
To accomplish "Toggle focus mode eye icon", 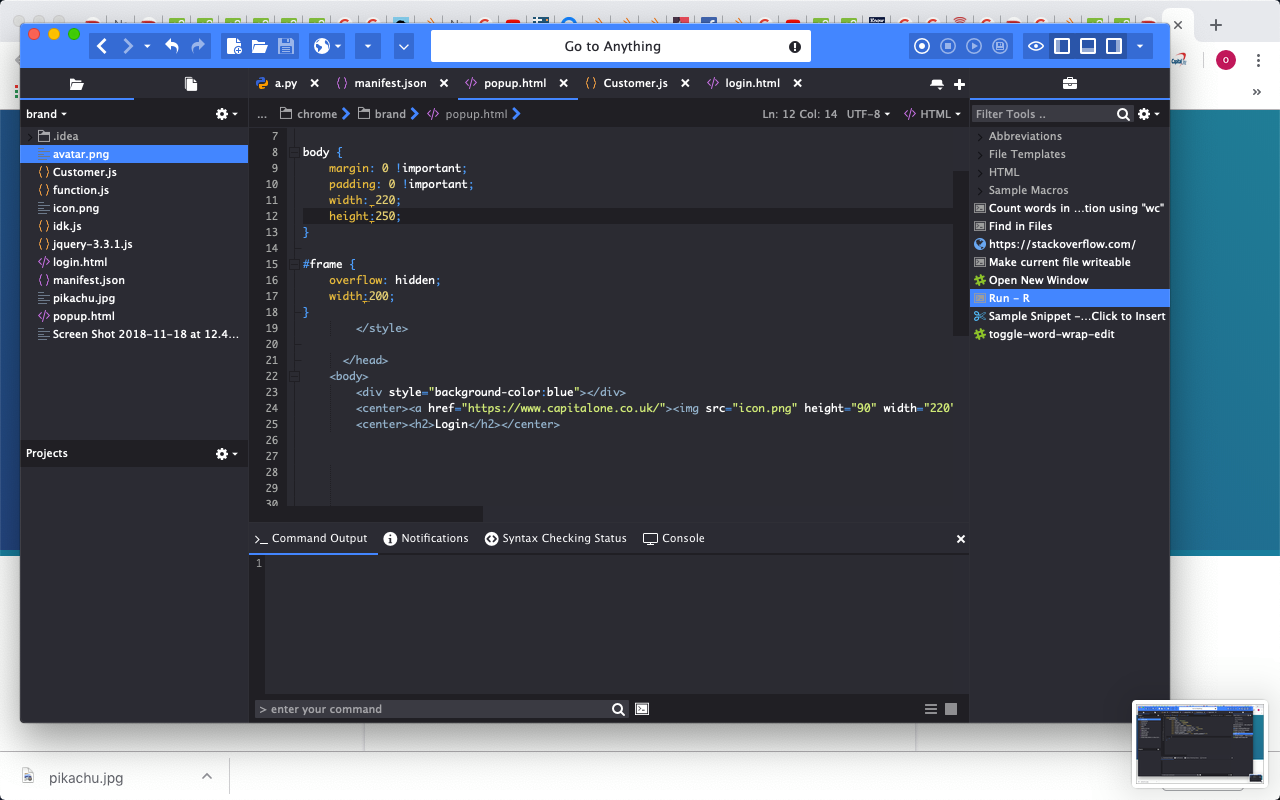I will pos(1036,46).
